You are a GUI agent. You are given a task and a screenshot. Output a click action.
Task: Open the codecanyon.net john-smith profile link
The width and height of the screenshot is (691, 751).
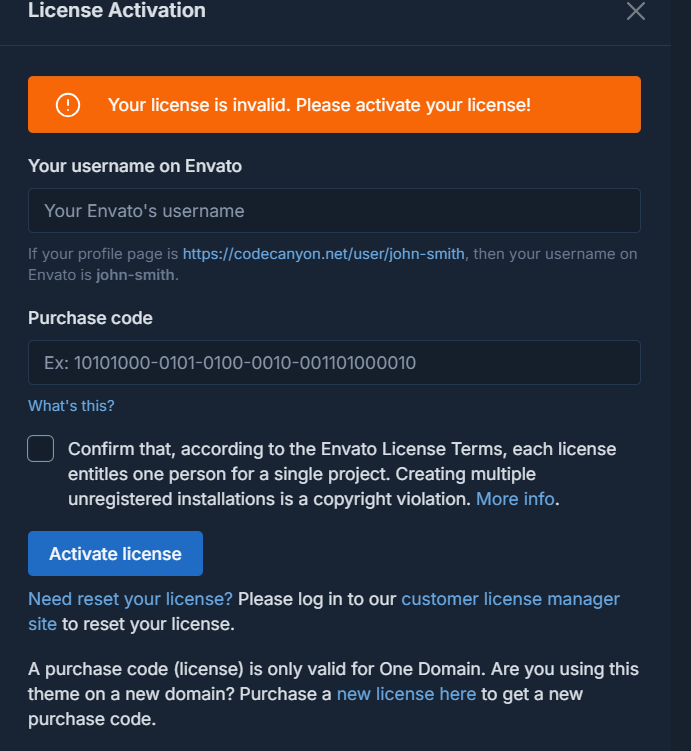pyautogui.click(x=324, y=254)
